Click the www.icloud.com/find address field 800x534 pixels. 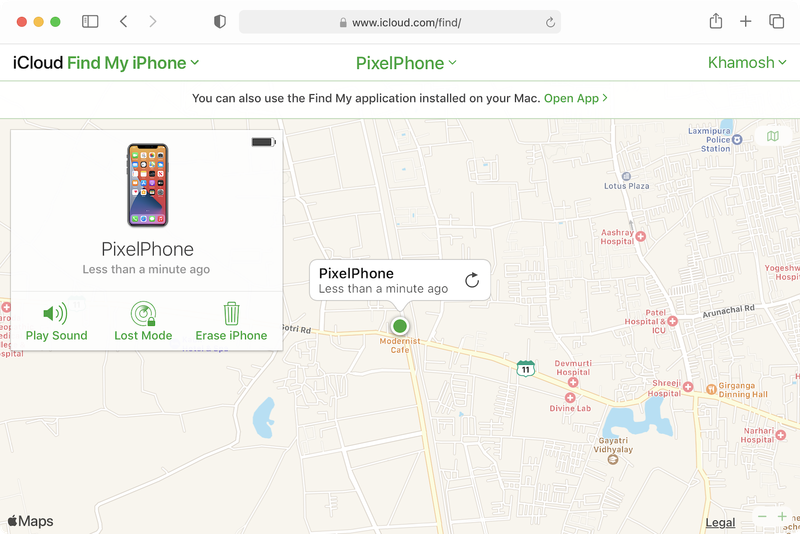[400, 22]
